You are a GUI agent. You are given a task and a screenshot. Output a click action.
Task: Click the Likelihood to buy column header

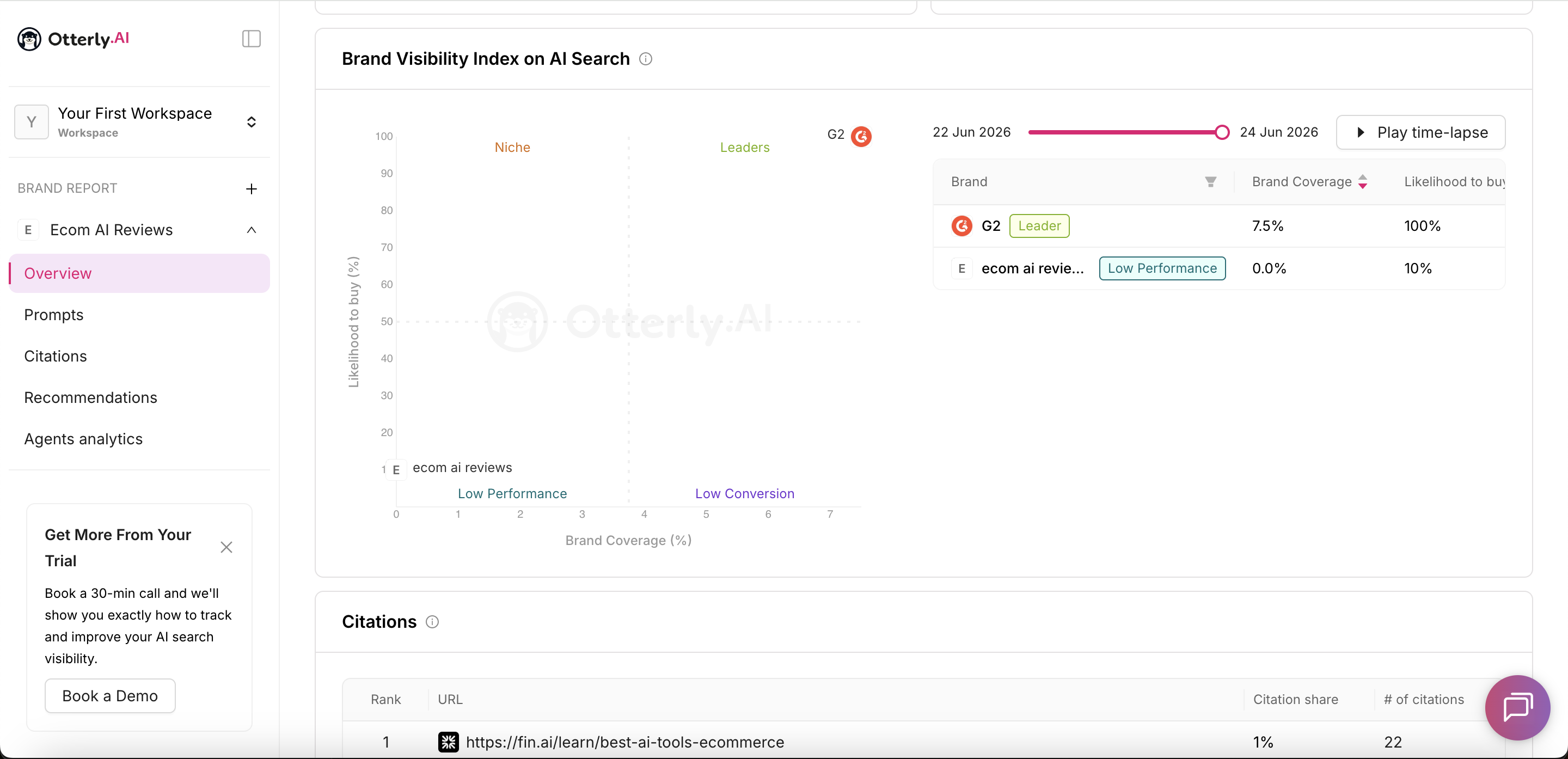click(1454, 182)
